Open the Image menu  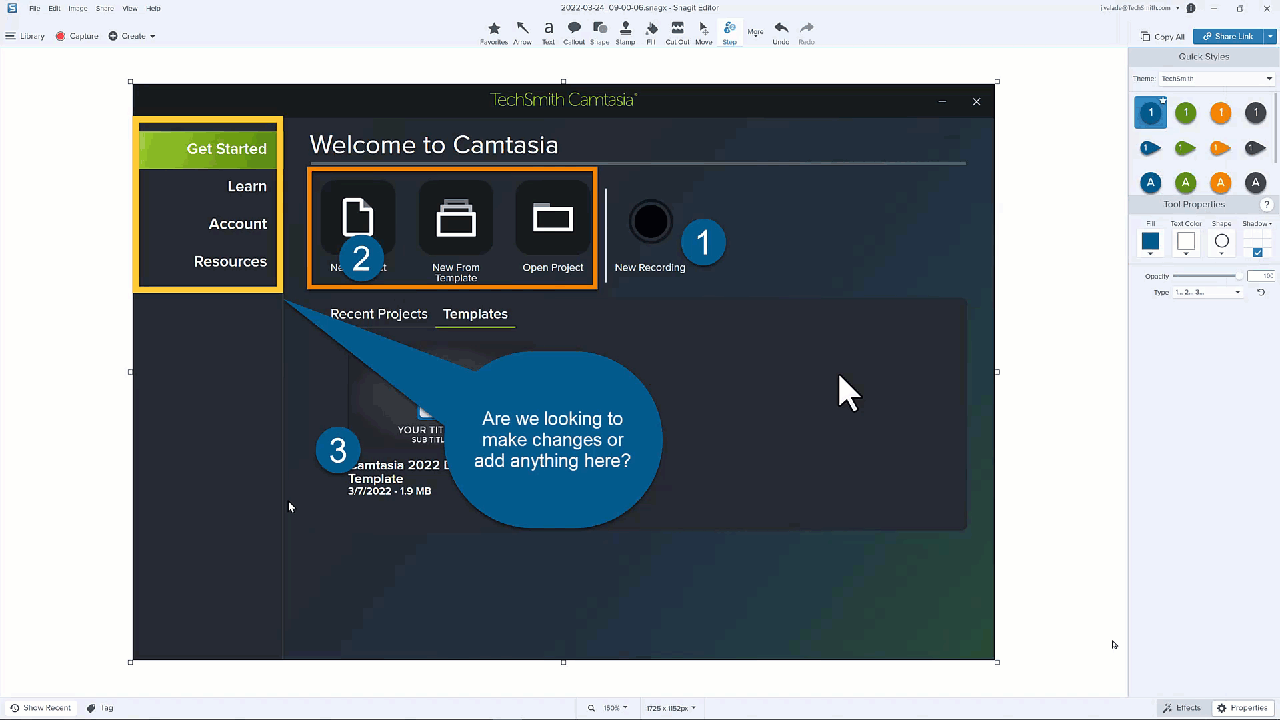(x=78, y=8)
